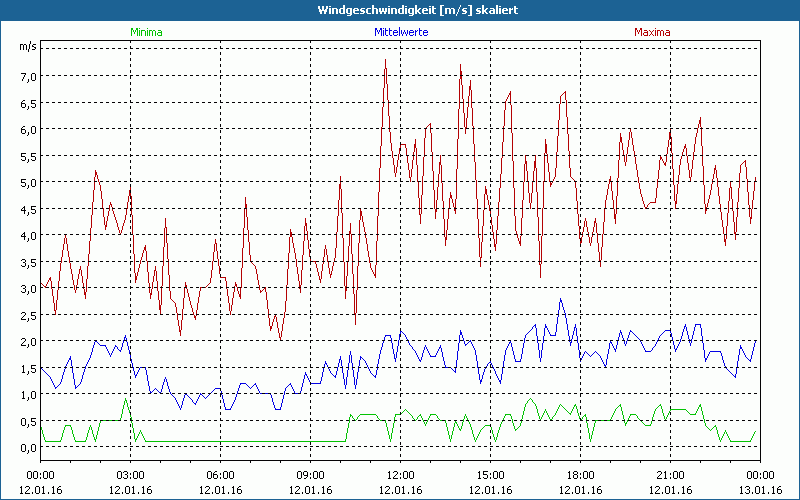Click the highest red Maxima peak before 12:00
This screenshot has width=800, height=500.
[386, 60]
